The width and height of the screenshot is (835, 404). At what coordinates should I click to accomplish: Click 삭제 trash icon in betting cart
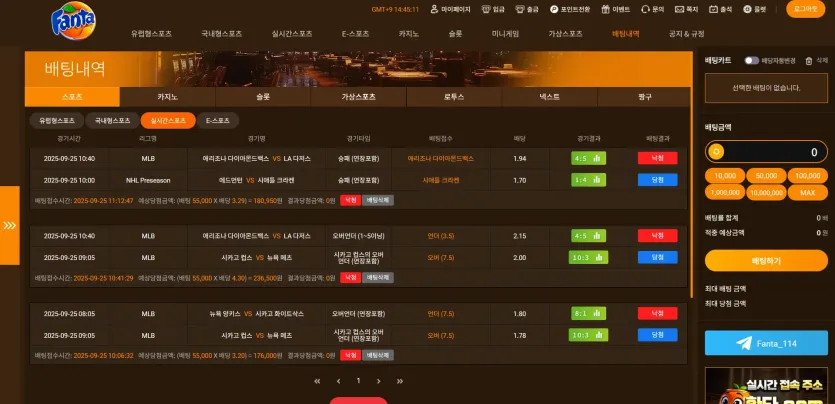(x=809, y=61)
